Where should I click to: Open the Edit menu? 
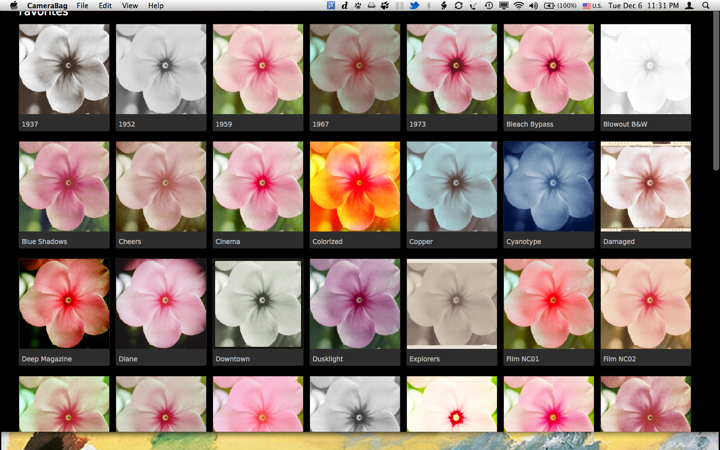(x=105, y=6)
